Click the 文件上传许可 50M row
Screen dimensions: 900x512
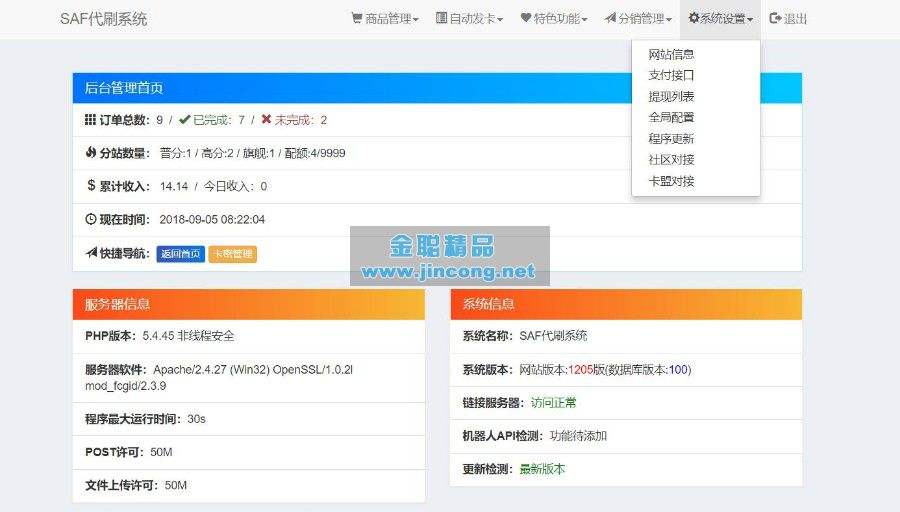(249, 486)
